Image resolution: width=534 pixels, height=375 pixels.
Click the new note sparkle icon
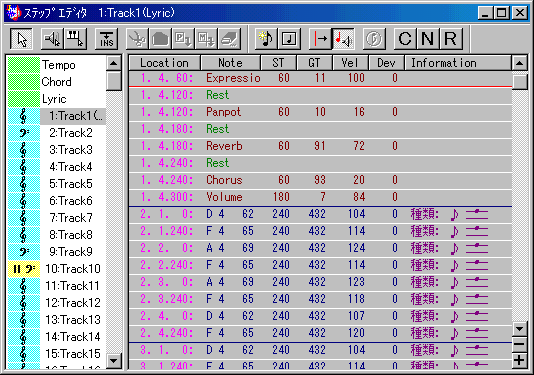pos(266,39)
